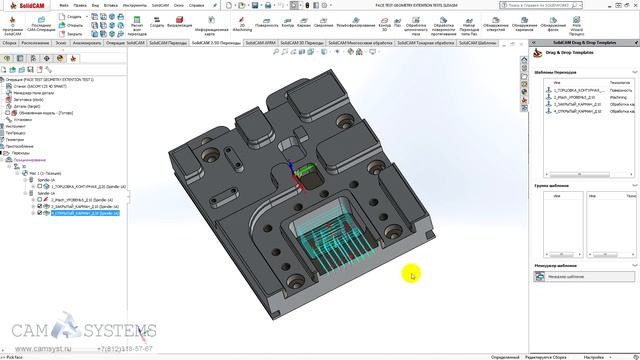Open the Резьбофрезерование thread milling icon
Viewport: 640px width, 360px height.
coord(356,20)
